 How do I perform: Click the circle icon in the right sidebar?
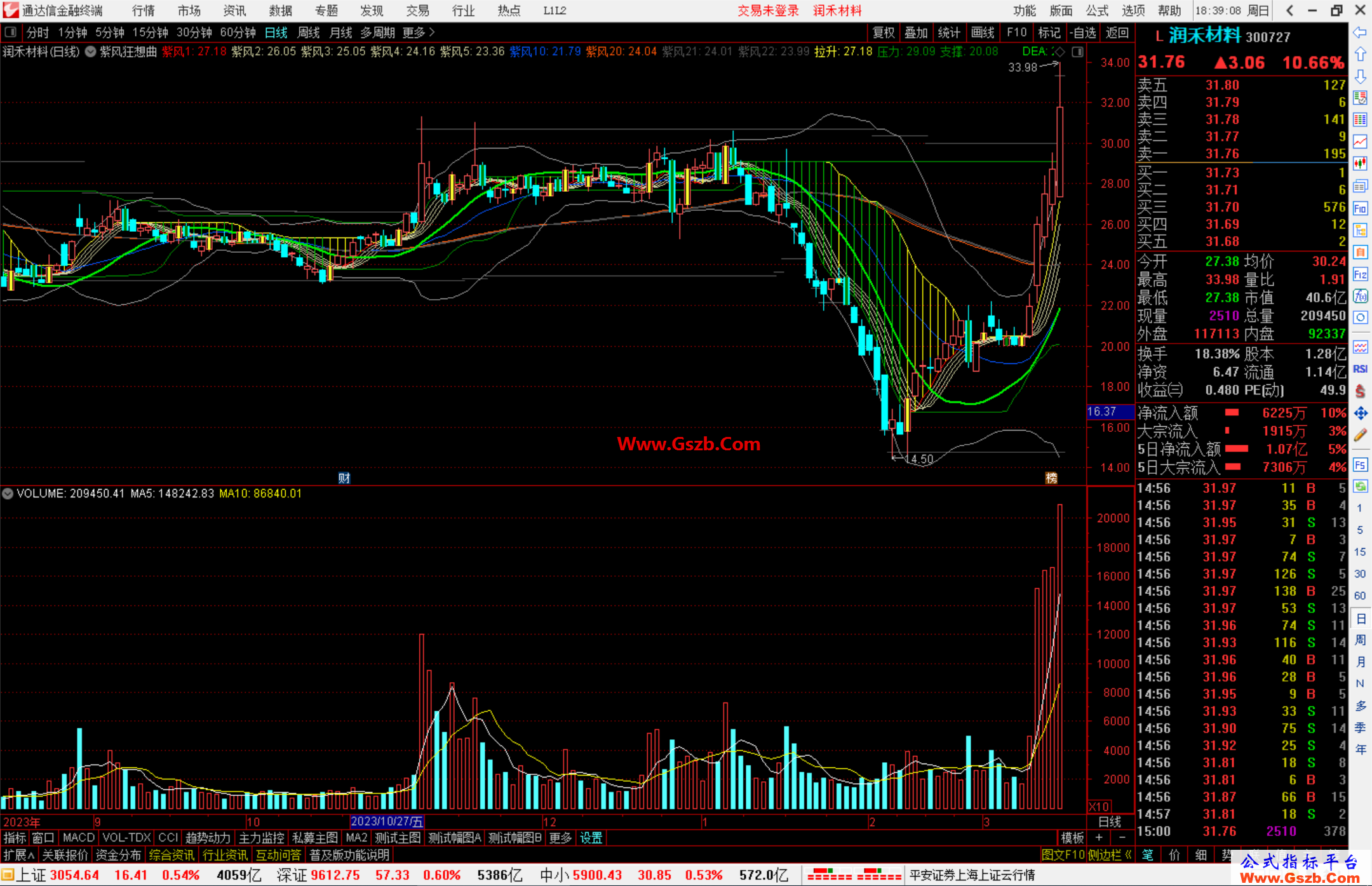click(x=1360, y=318)
